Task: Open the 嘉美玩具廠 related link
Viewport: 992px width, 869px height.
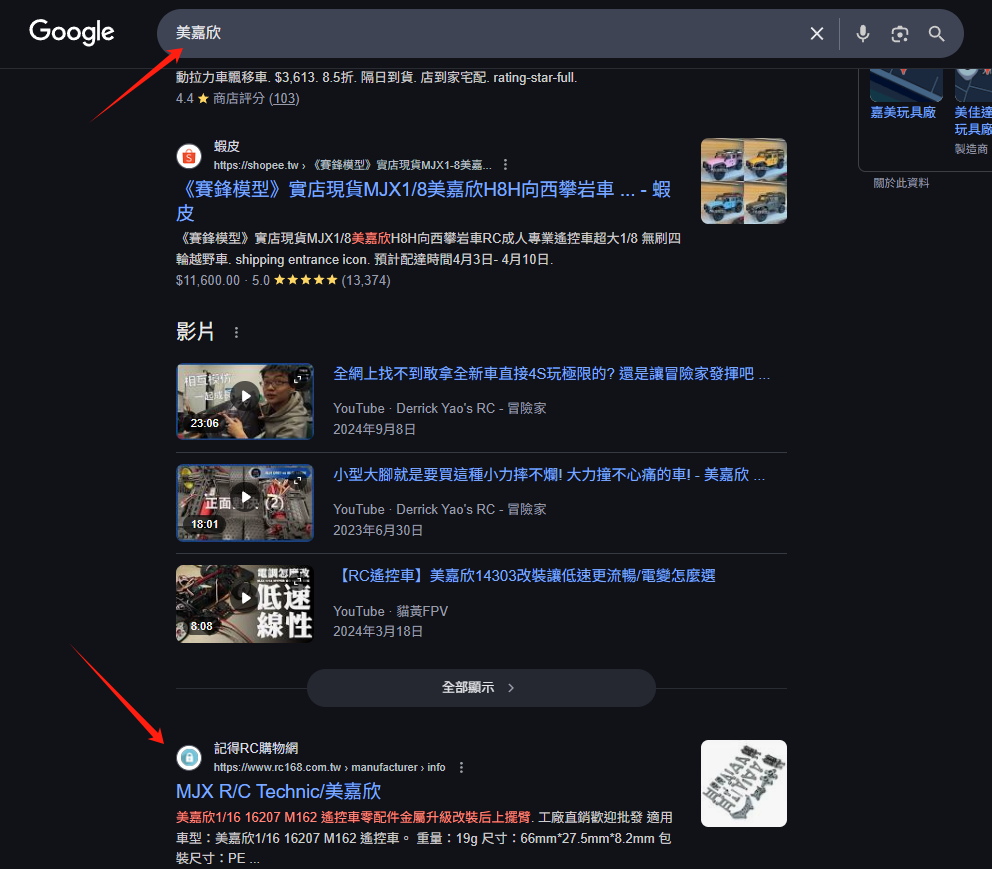Action: (903, 113)
